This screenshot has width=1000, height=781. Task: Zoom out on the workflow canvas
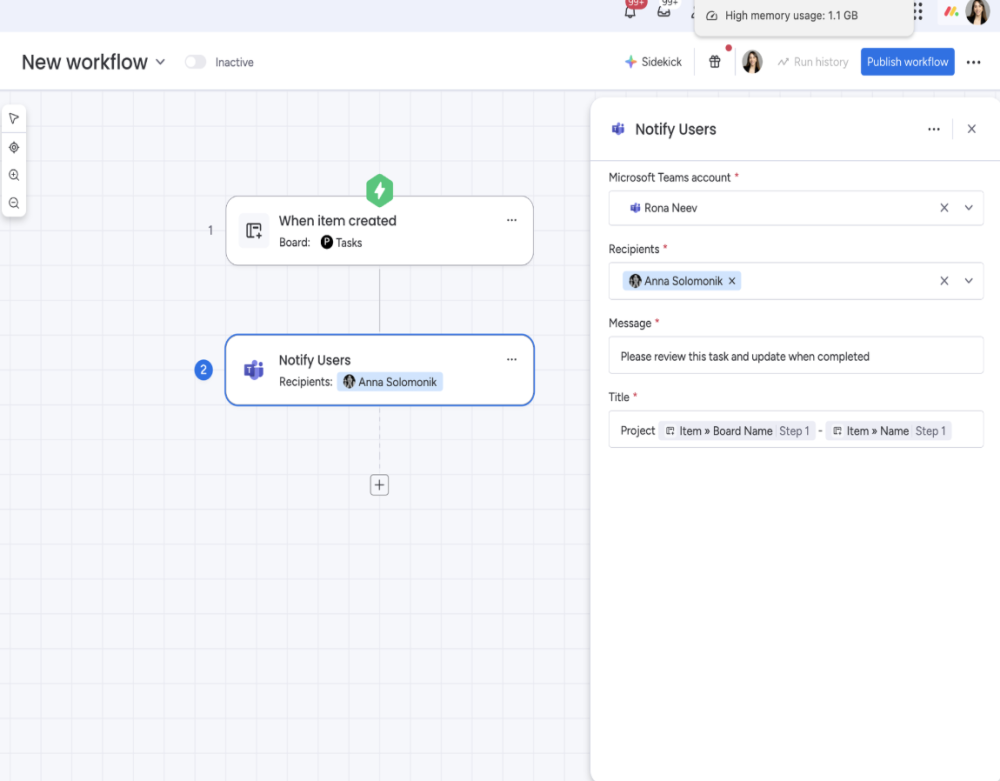click(x=14, y=203)
